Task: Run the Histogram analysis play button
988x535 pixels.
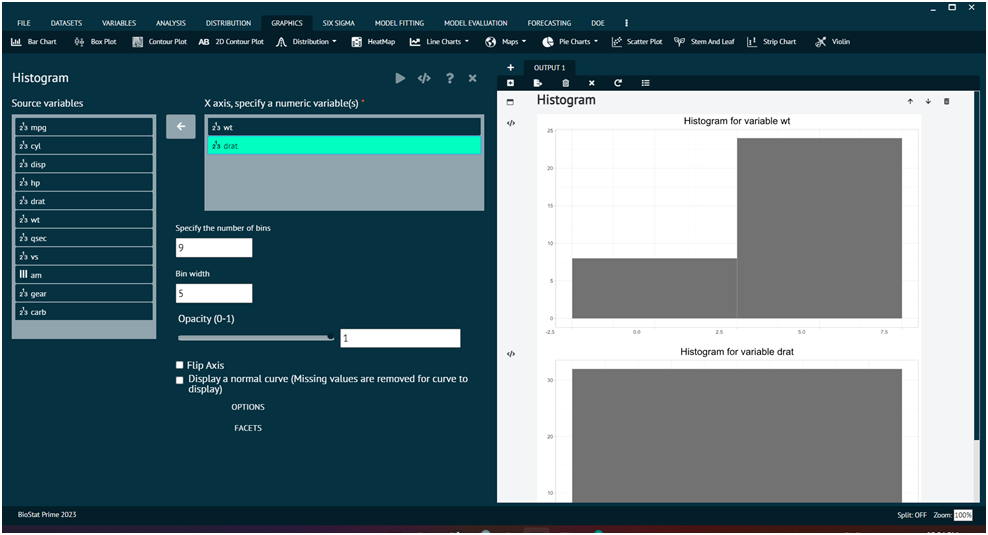Action: click(400, 78)
